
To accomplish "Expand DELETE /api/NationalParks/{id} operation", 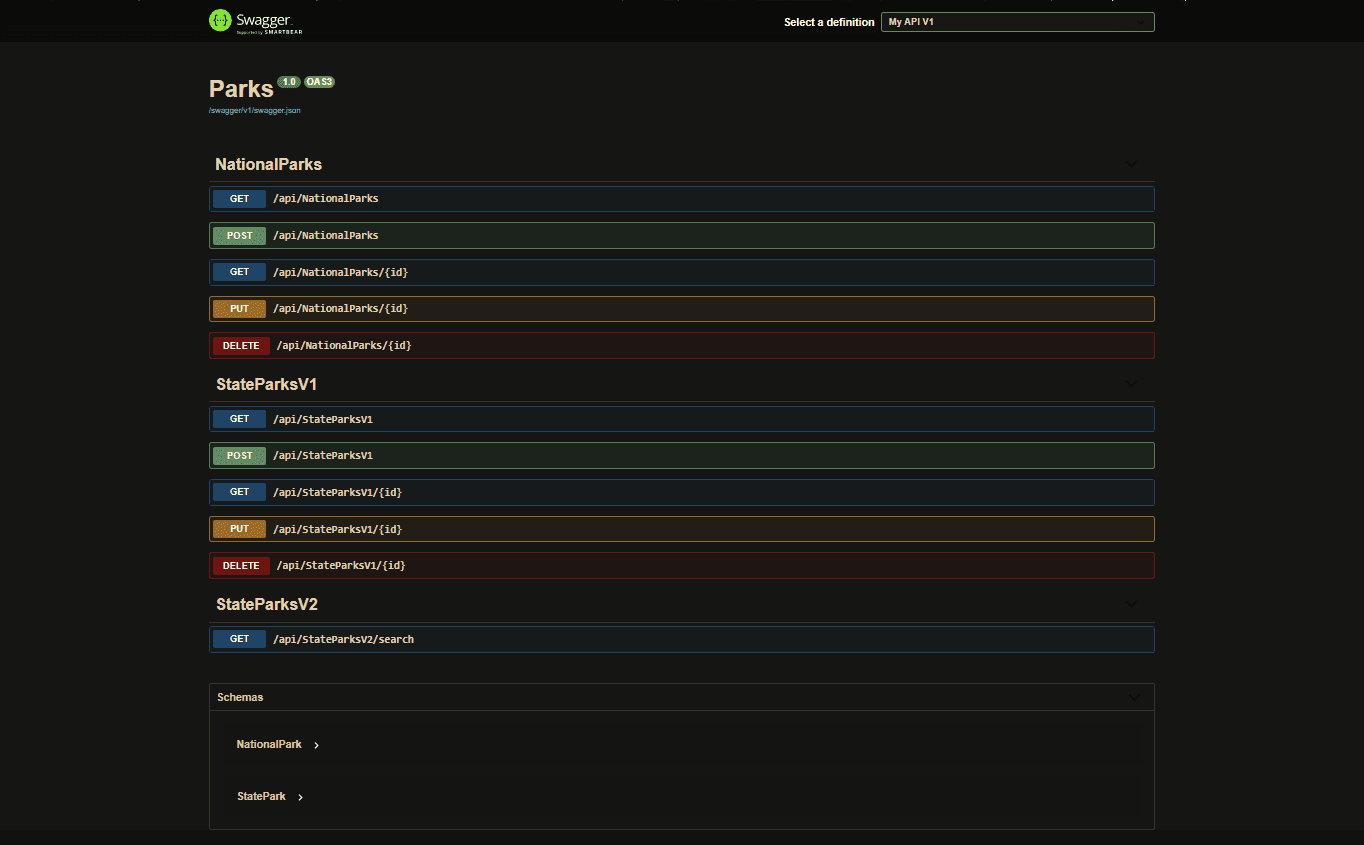I will (682, 346).
